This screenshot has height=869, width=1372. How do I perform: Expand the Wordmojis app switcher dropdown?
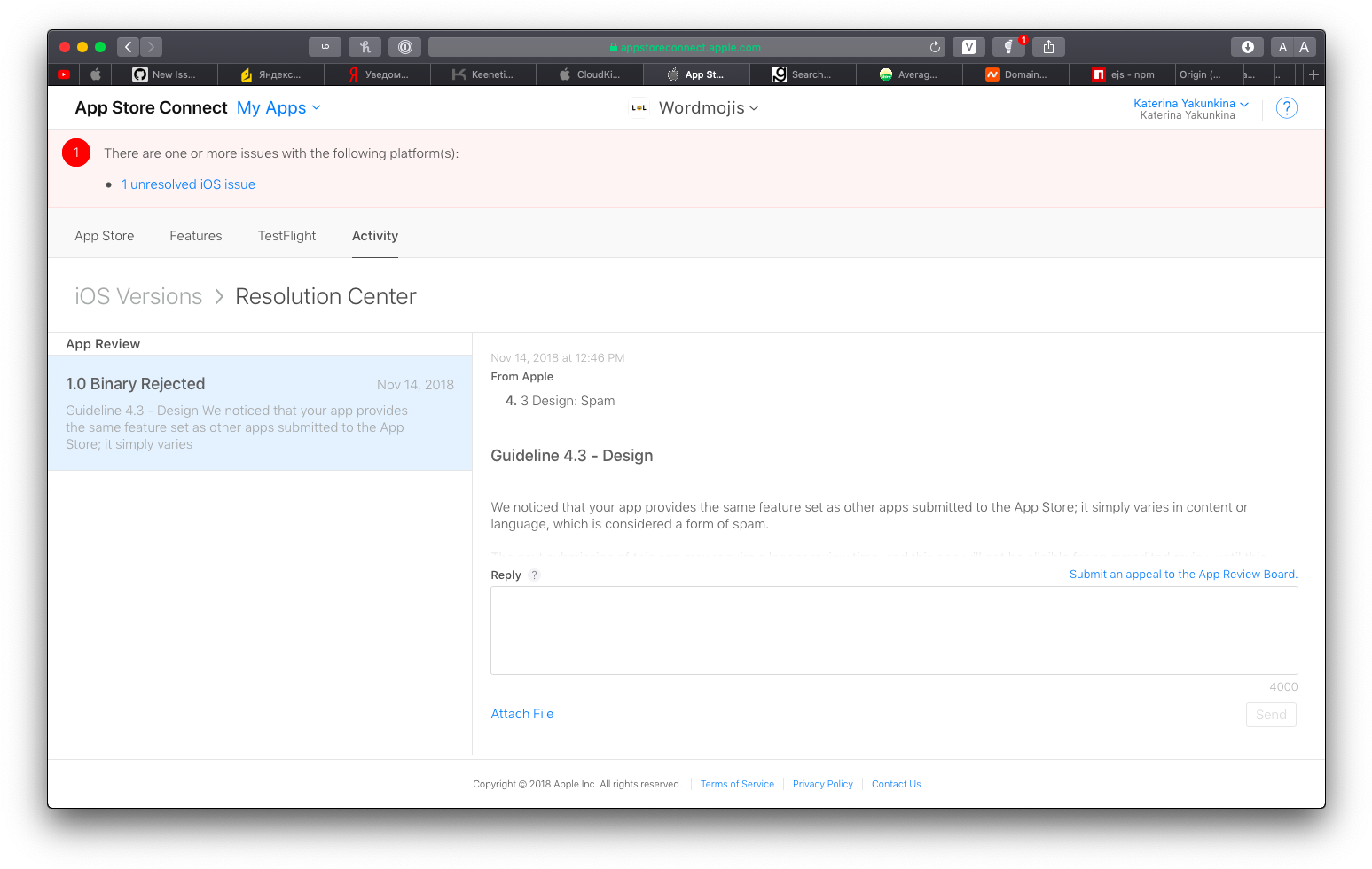coord(709,107)
